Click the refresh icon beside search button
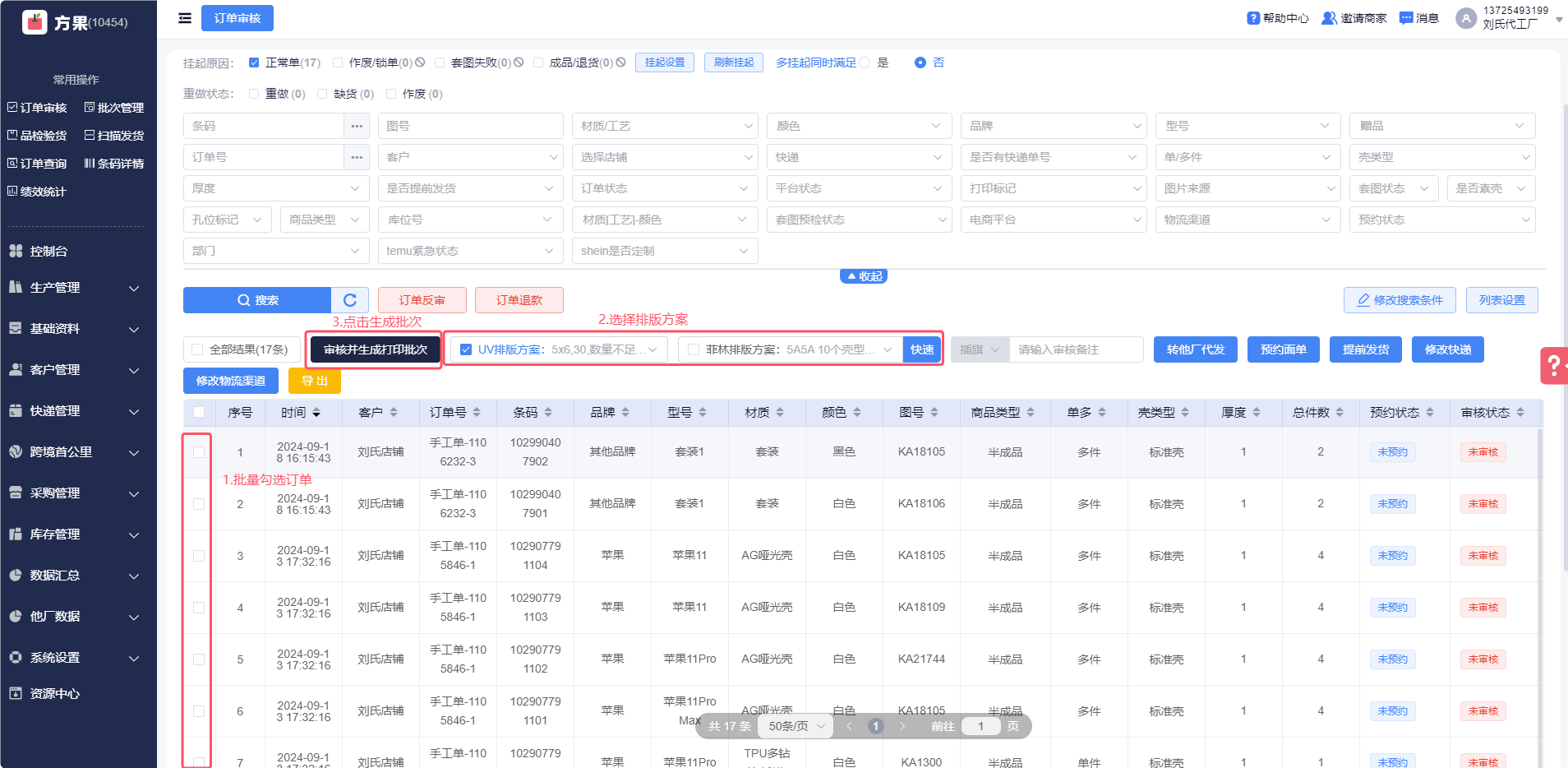This screenshot has height=768, width=1568. (x=350, y=300)
